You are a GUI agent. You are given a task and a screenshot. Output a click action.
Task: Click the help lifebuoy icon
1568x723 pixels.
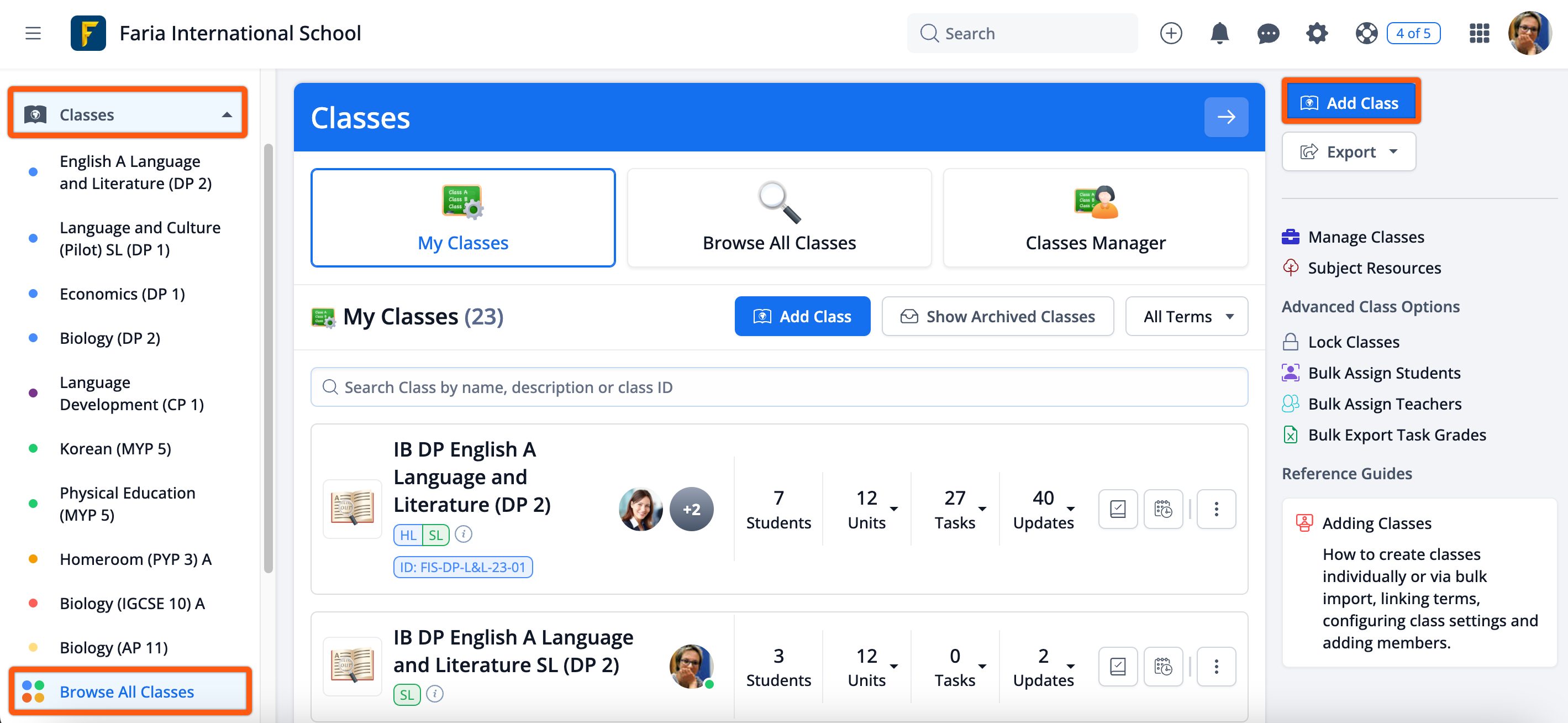coord(1366,33)
